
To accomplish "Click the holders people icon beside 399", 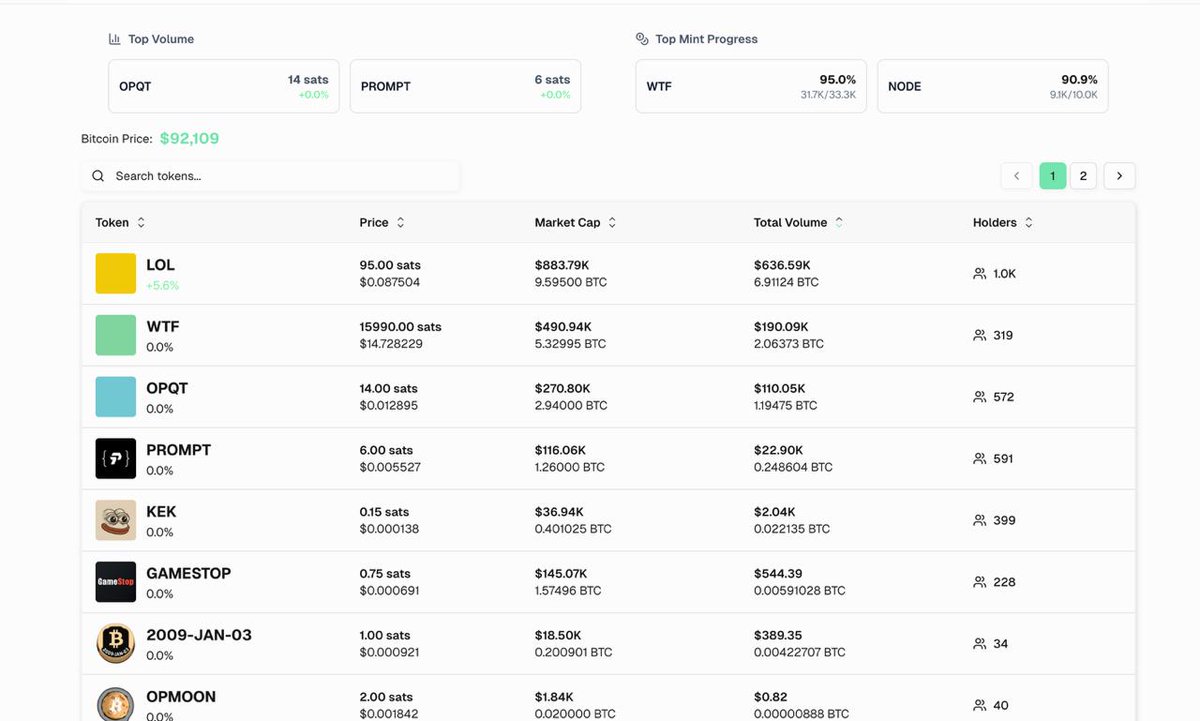I will (x=980, y=520).
